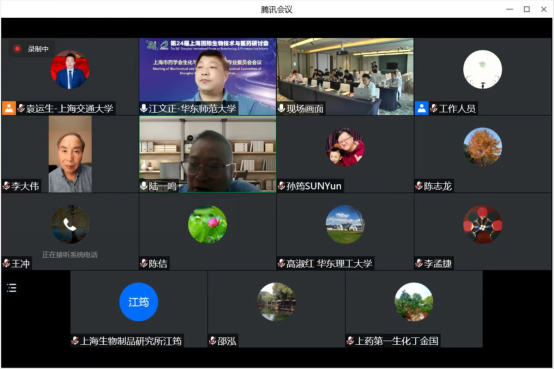Minimize the 腾讯会议 window
554x369 pixels.
(509, 9)
